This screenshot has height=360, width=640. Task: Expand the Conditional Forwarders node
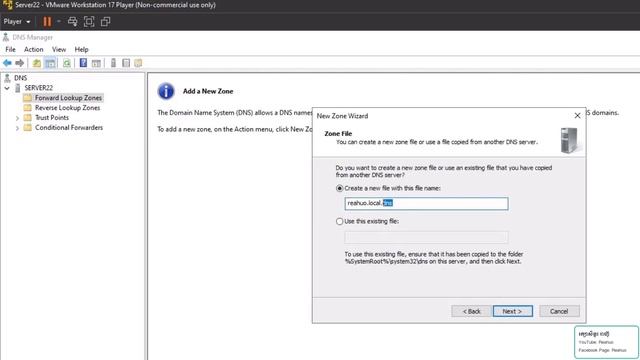click(x=17, y=128)
